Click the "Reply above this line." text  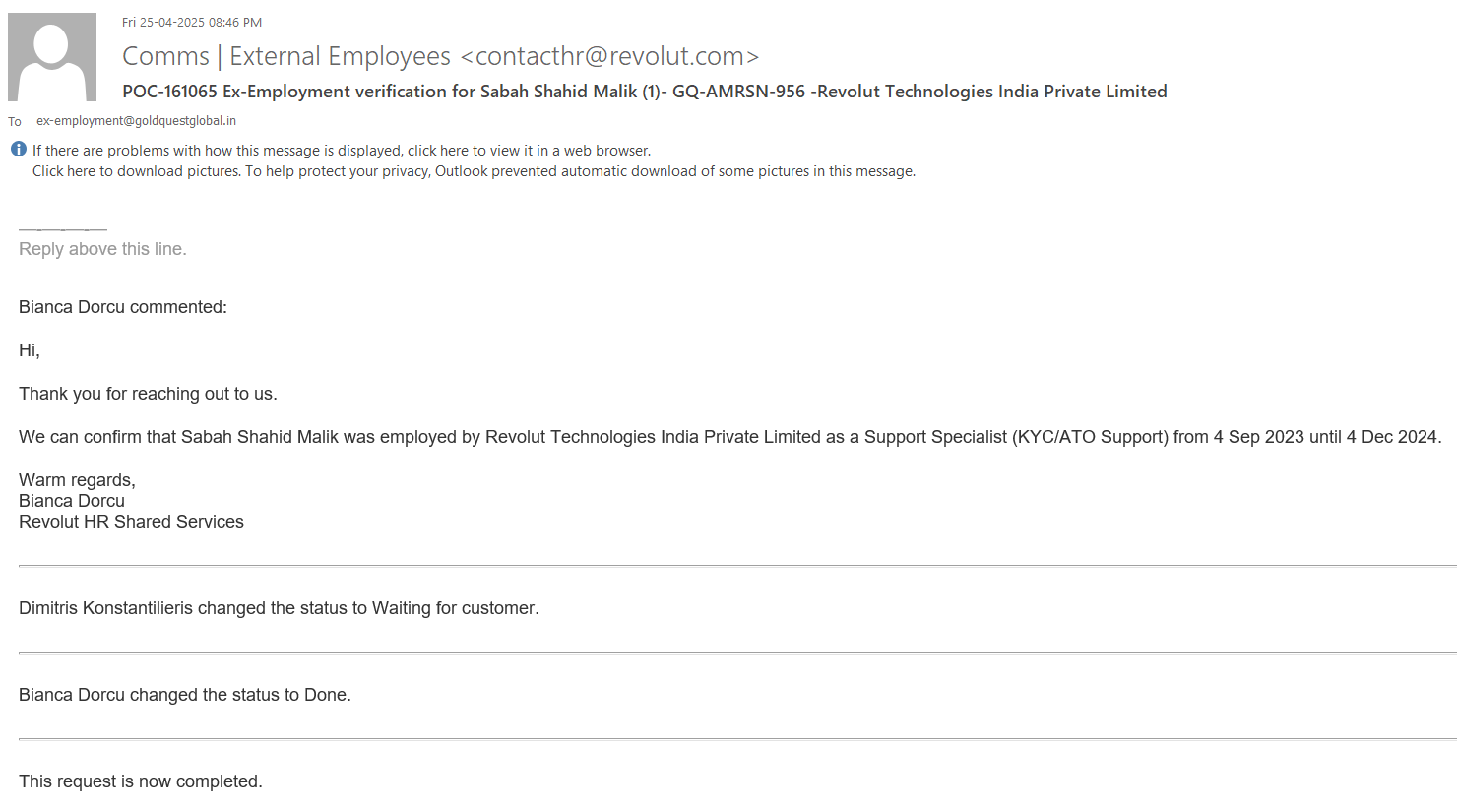102,249
